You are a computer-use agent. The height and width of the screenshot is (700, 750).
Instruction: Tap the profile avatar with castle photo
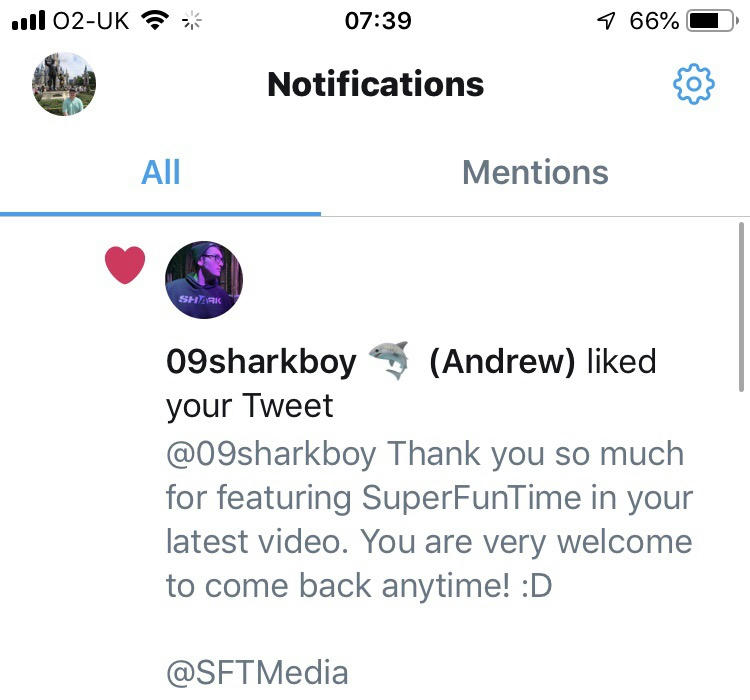[x=64, y=84]
